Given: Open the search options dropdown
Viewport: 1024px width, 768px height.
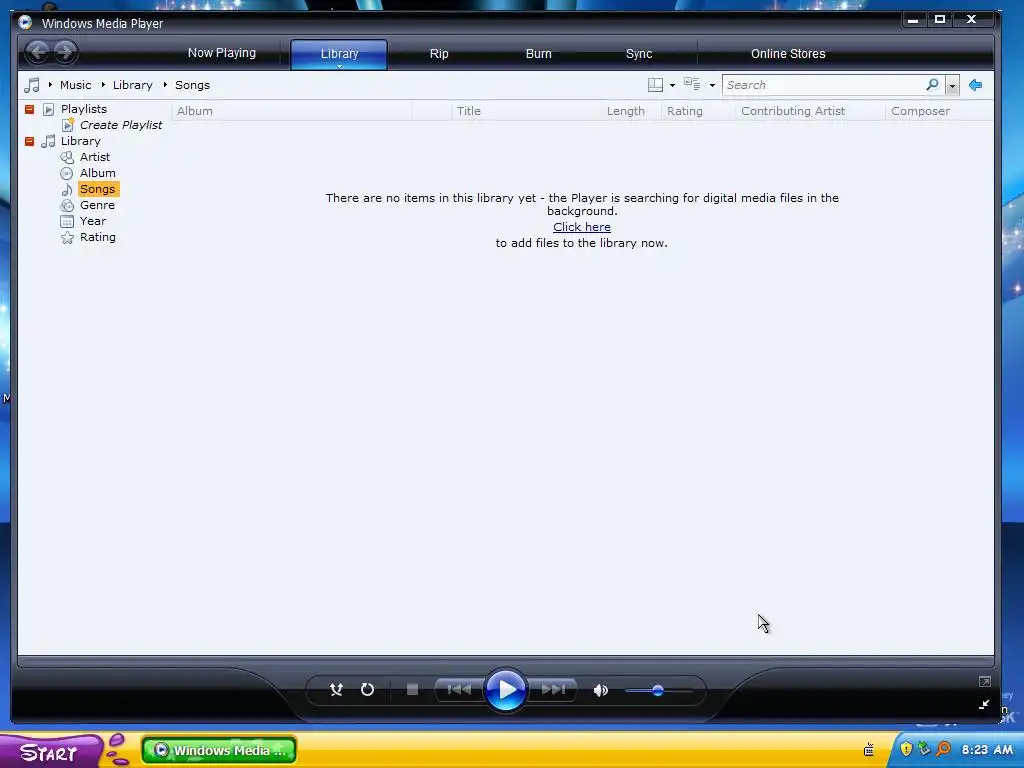Looking at the screenshot, I should [952, 86].
